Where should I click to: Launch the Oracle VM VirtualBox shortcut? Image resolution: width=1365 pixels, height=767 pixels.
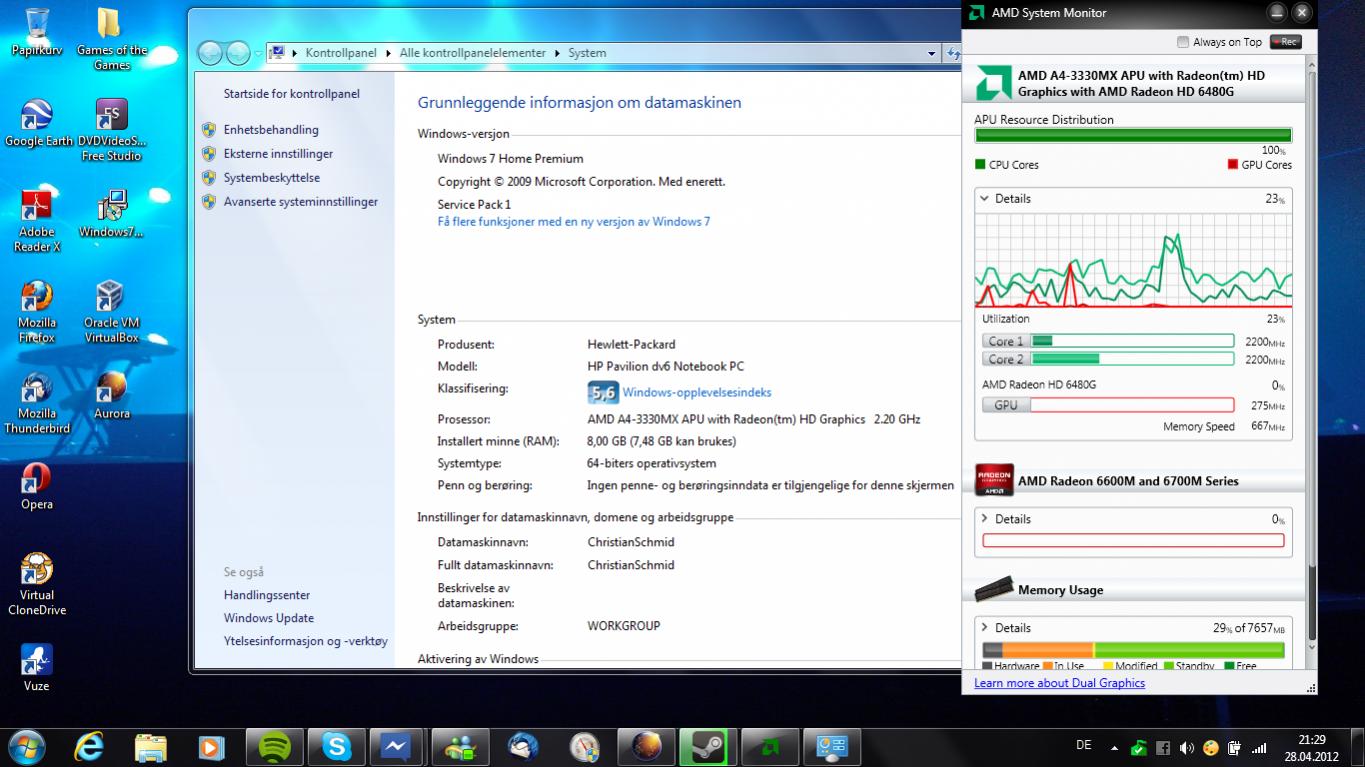pos(111,311)
